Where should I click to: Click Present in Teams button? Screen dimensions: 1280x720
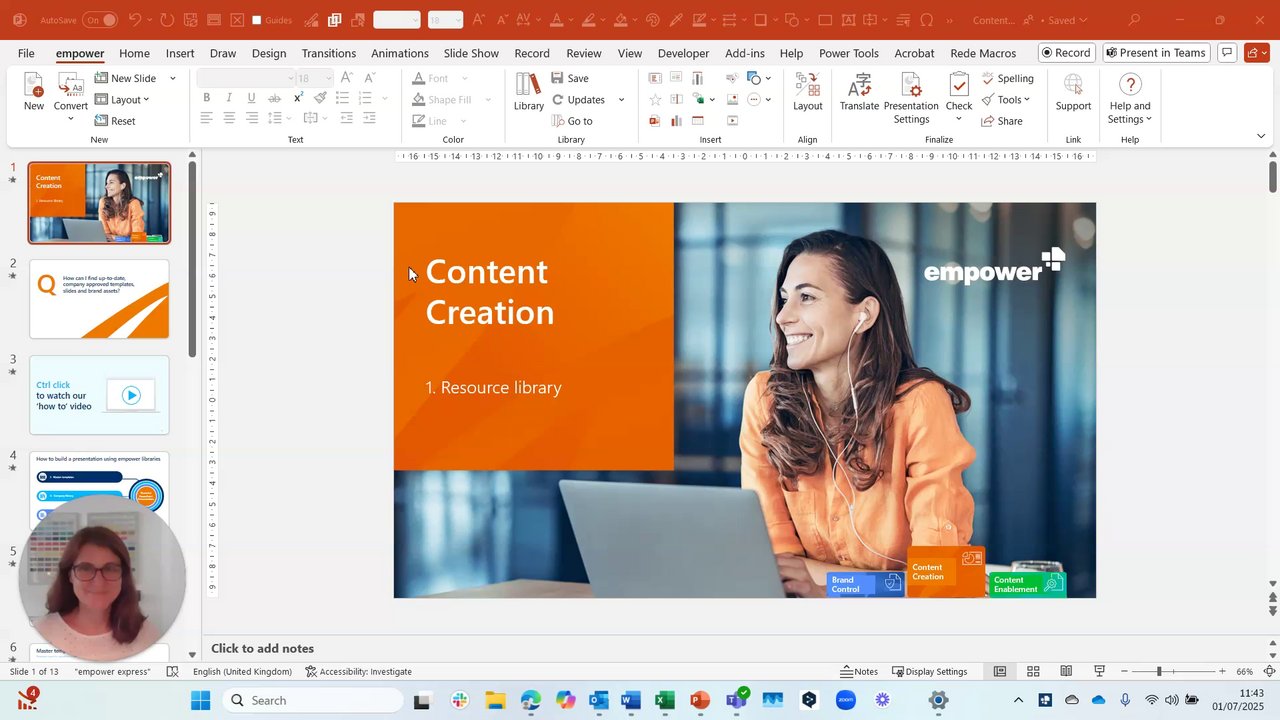click(x=1156, y=53)
